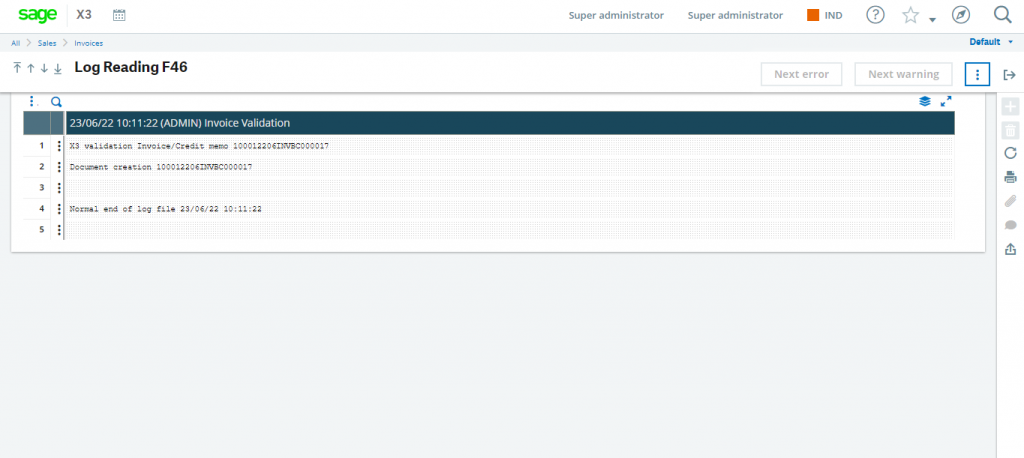Click the Invoices breadcrumb link
The height and width of the screenshot is (458, 1024).
(x=88, y=43)
